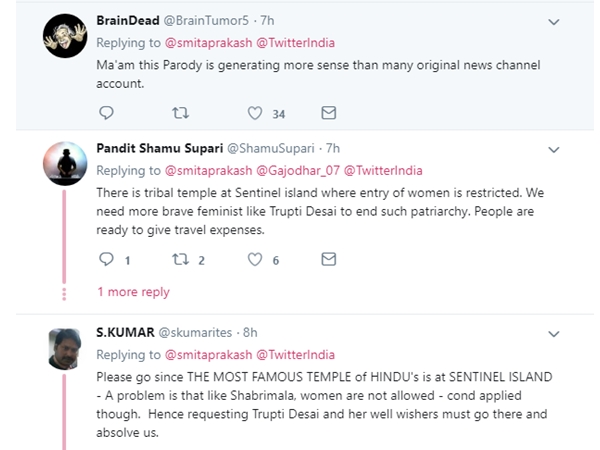
Task: Expand options menu for Pandit Shamu Supari's tweet
Action: [554, 148]
